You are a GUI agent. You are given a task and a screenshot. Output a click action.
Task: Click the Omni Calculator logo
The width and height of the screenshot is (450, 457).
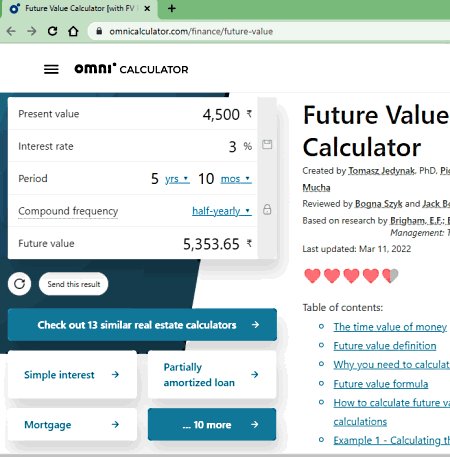[x=131, y=69]
